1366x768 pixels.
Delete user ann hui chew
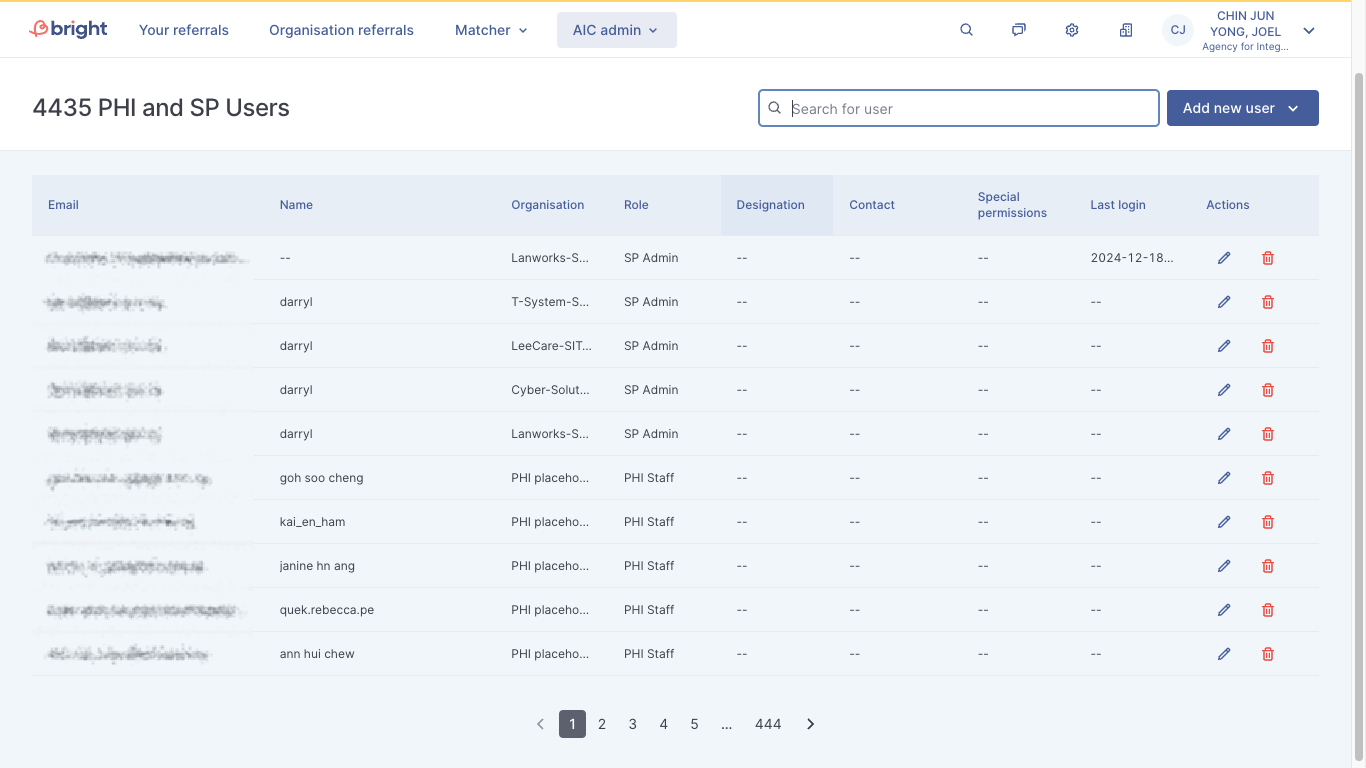[1268, 654]
